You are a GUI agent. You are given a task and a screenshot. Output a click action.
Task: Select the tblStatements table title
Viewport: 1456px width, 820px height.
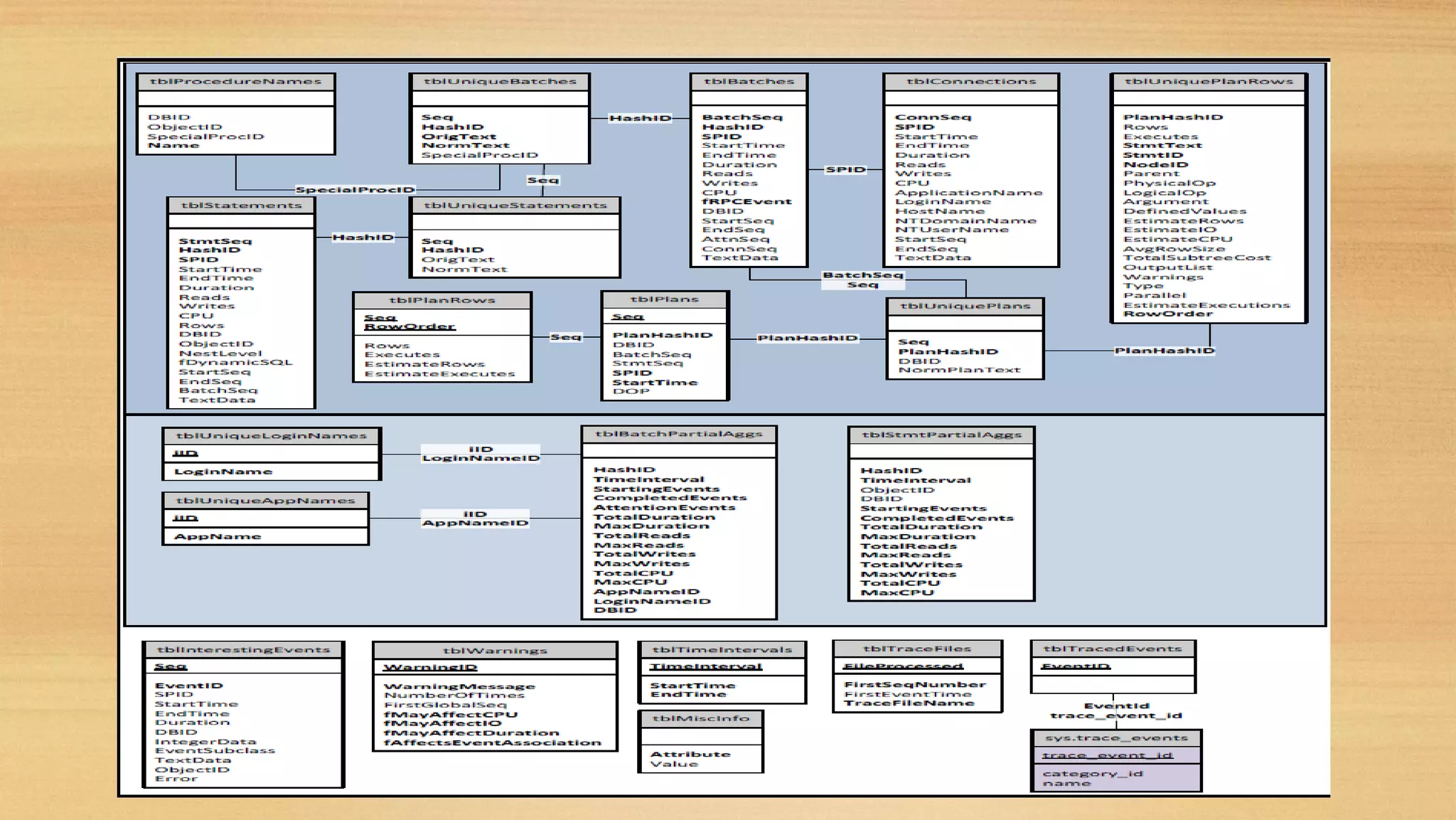pyautogui.click(x=241, y=206)
